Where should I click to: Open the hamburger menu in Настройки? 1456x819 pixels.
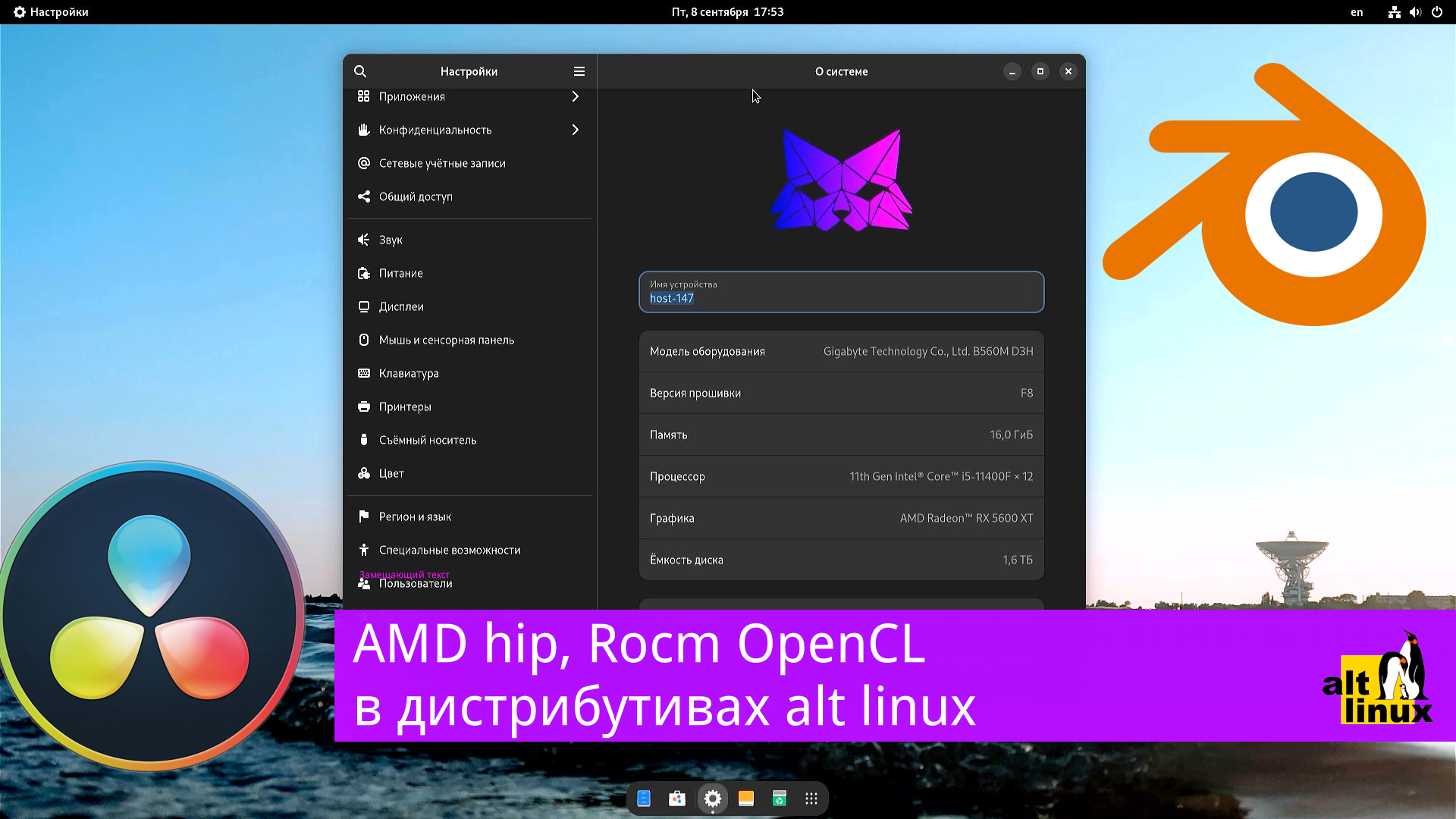point(579,71)
